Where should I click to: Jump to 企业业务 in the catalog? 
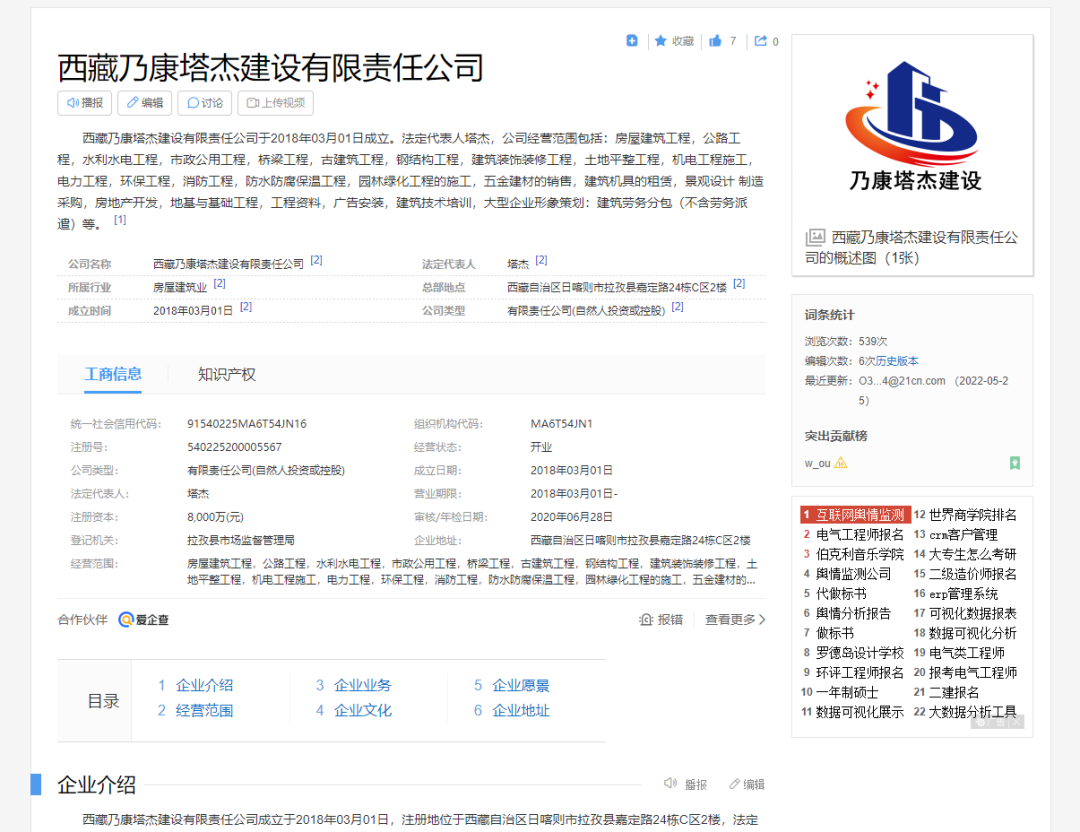click(362, 685)
